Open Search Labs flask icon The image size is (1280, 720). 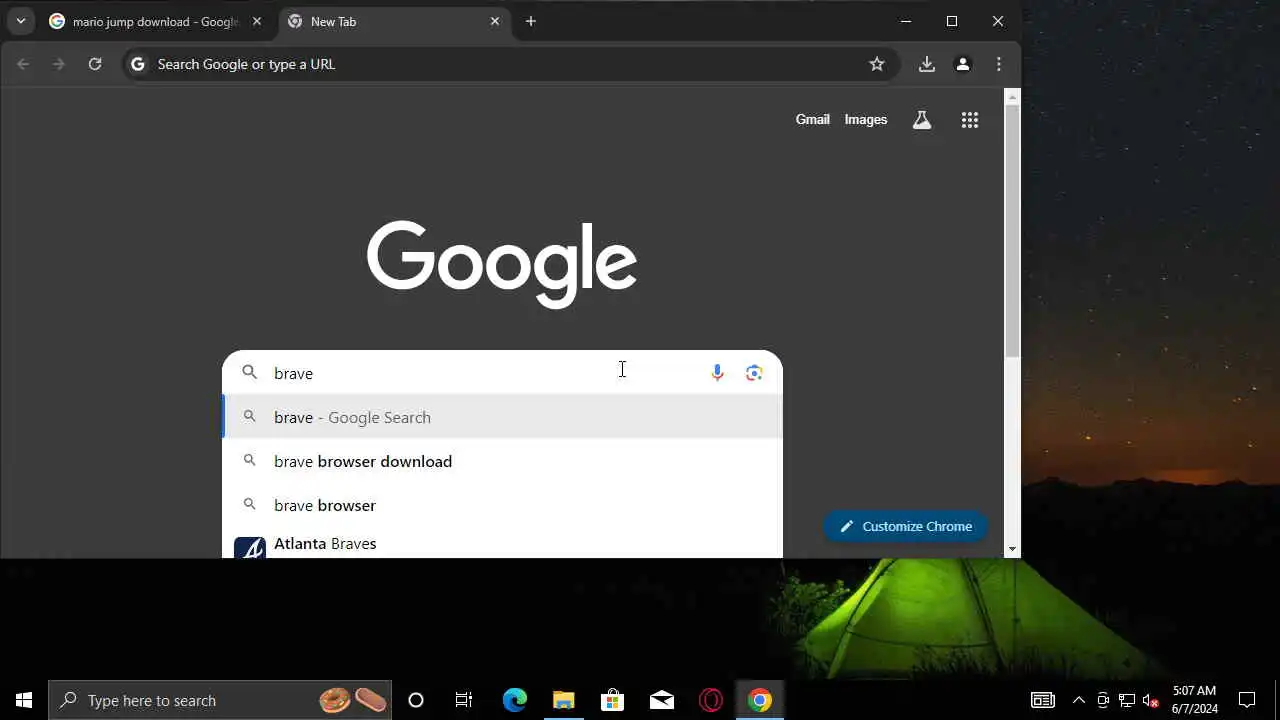tap(922, 120)
